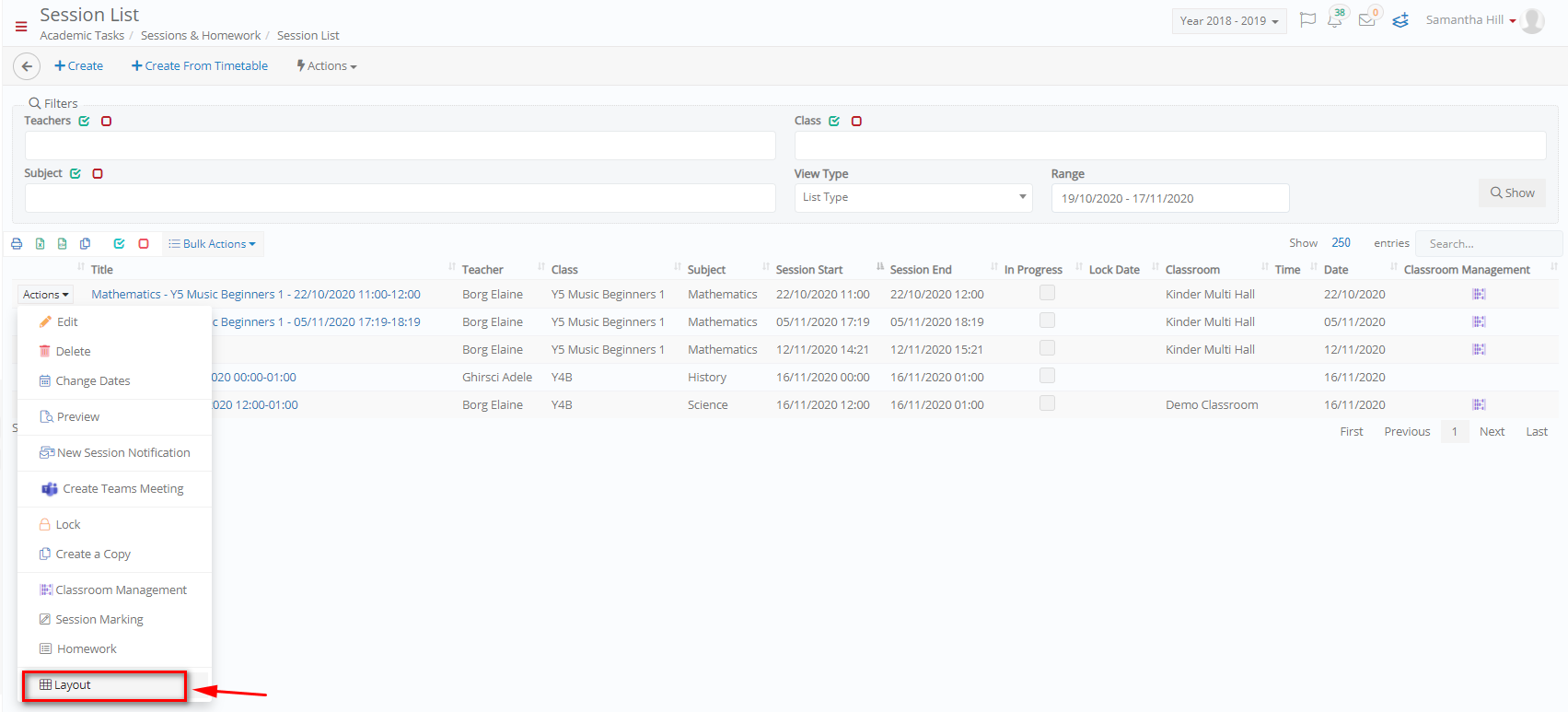Screen dimensions: 1568x712
Task: Expand the top toolbar Actions dropdown
Action: (x=327, y=66)
